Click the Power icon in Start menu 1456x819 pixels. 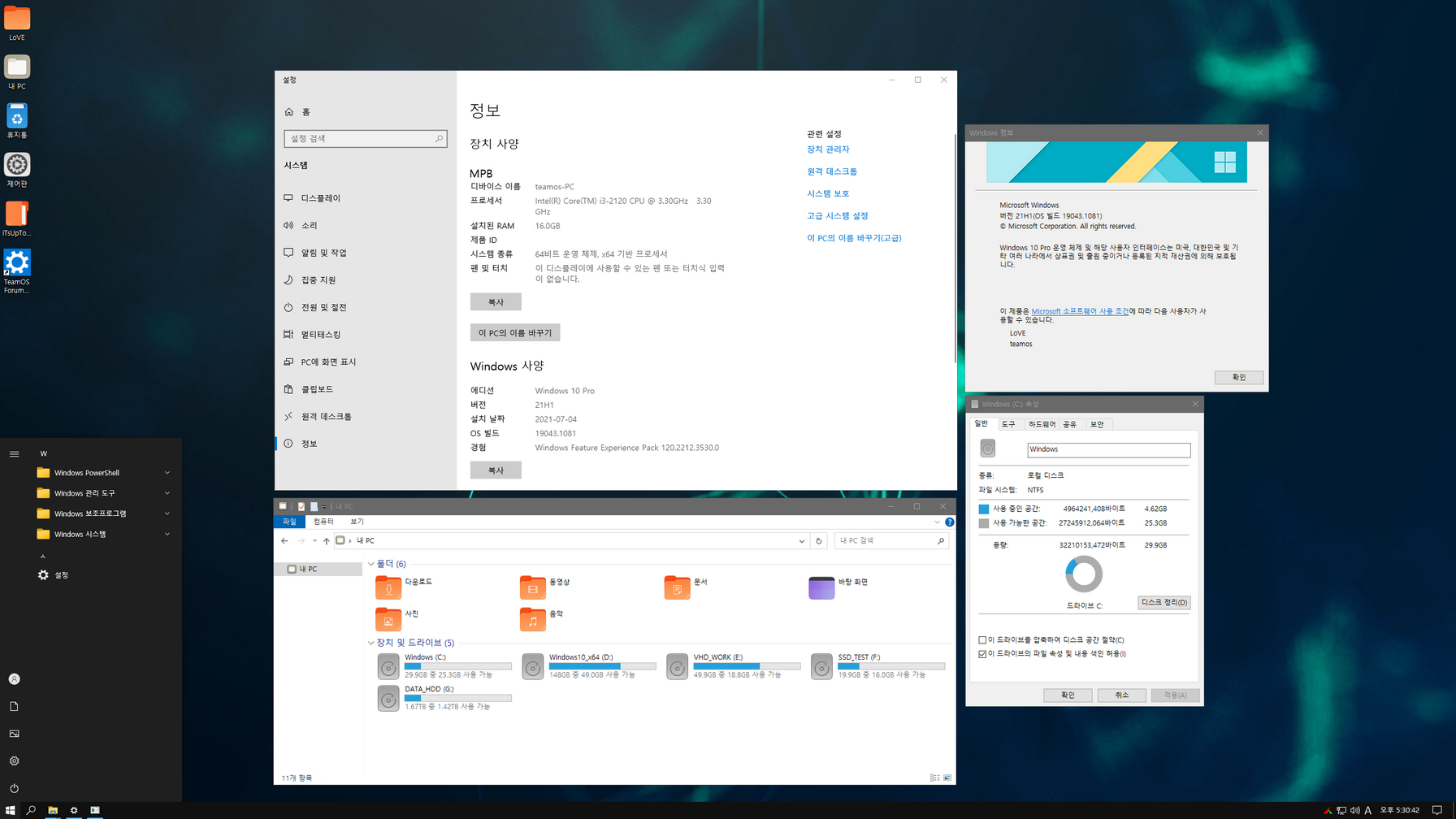(14, 788)
